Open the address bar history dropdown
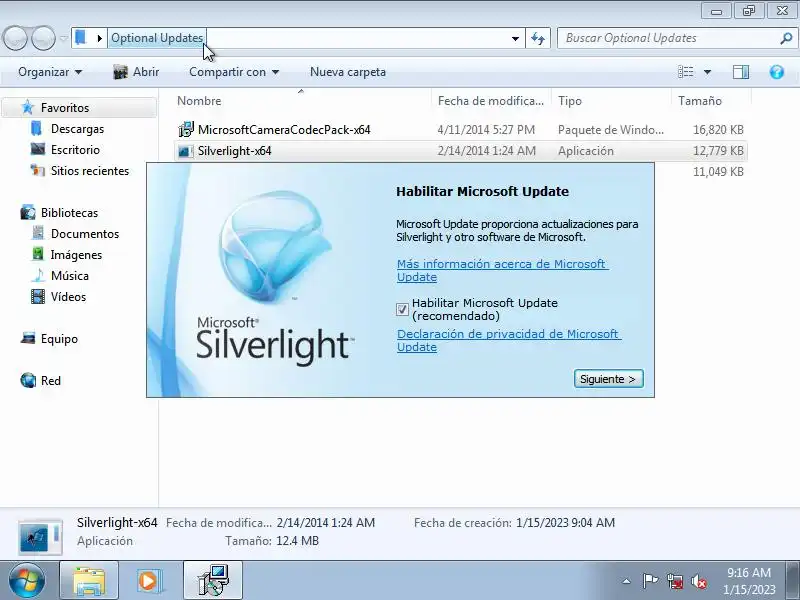The height and width of the screenshot is (600, 800). coord(515,39)
